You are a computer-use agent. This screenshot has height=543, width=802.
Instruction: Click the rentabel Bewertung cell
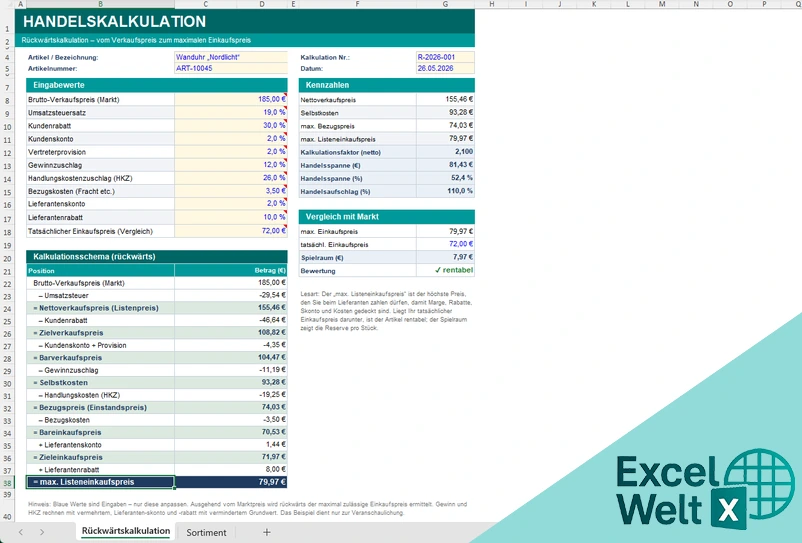click(445, 270)
